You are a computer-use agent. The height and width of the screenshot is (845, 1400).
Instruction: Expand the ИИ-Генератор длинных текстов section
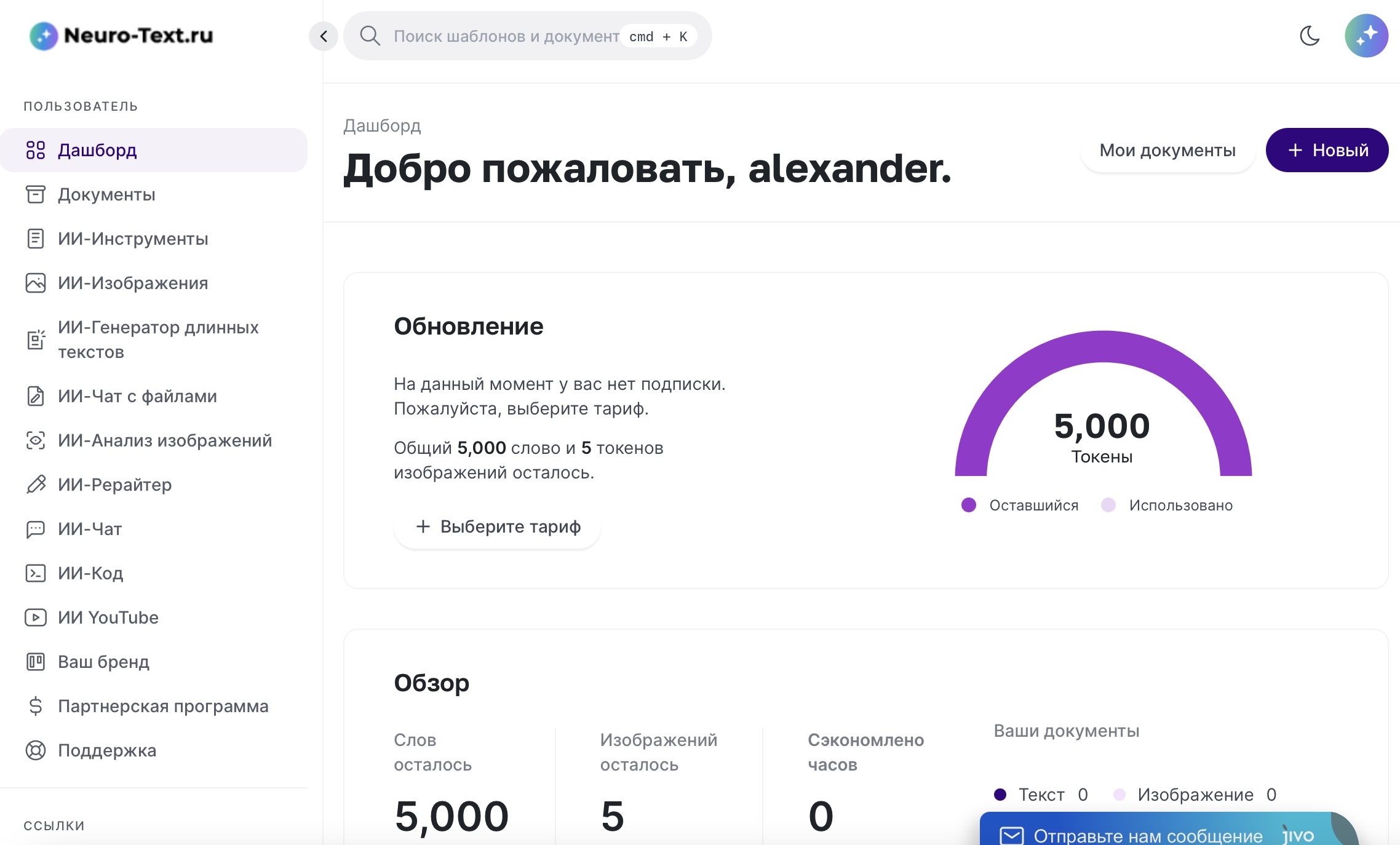point(158,339)
